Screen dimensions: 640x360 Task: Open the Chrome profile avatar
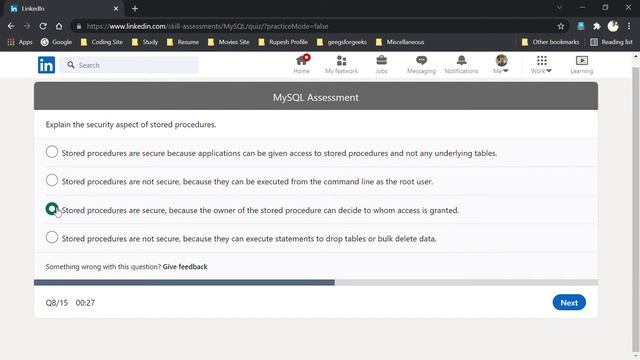tap(613, 26)
